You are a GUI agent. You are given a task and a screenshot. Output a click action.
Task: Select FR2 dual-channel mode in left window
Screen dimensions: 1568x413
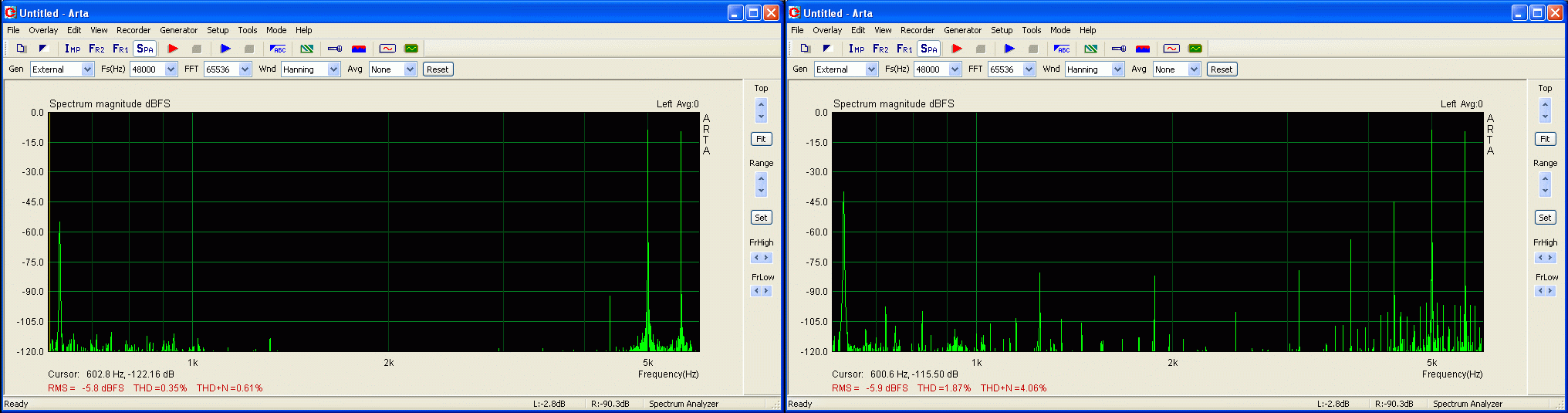[x=96, y=49]
